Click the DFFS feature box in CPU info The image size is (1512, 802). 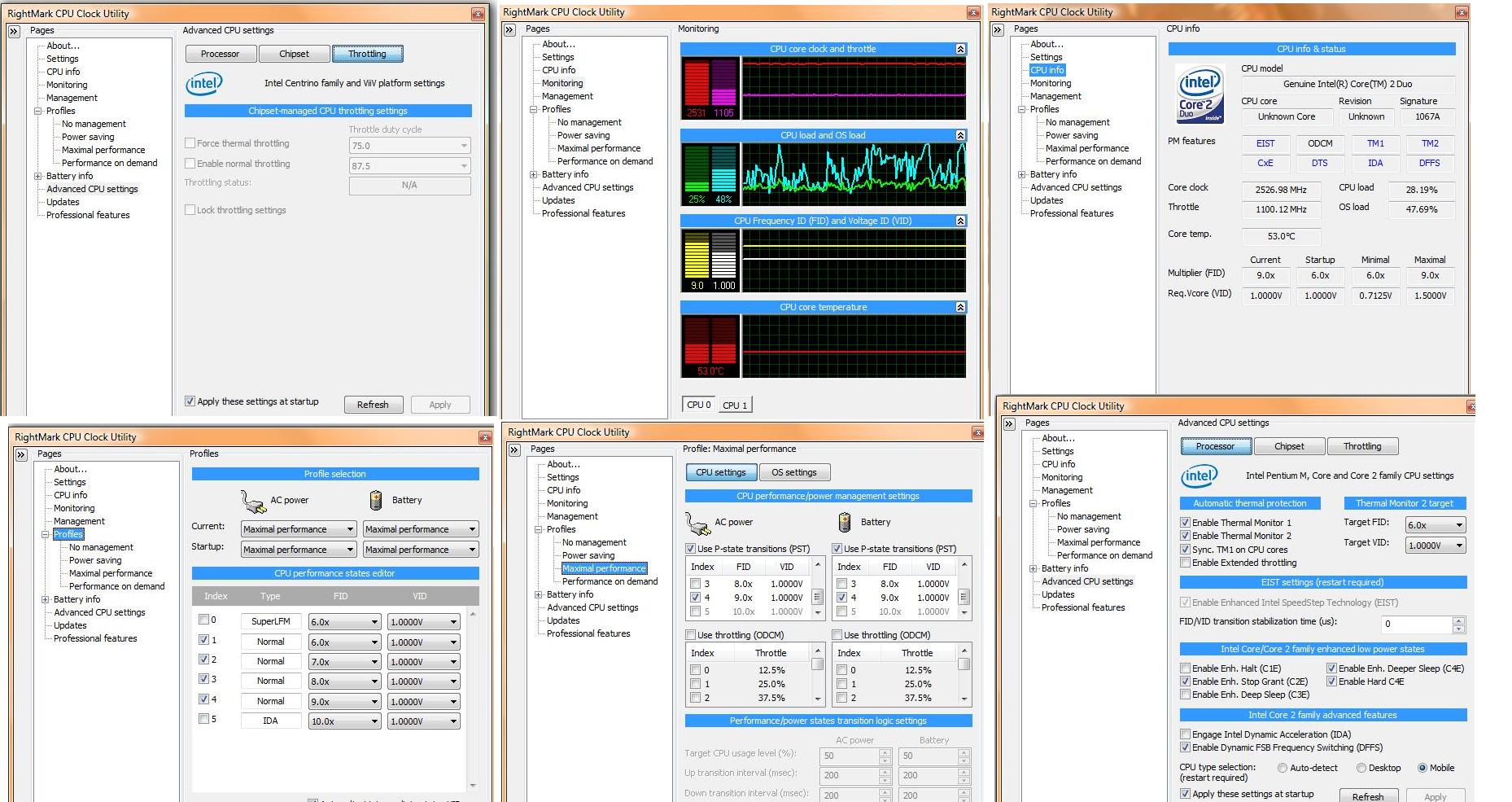(x=1430, y=163)
